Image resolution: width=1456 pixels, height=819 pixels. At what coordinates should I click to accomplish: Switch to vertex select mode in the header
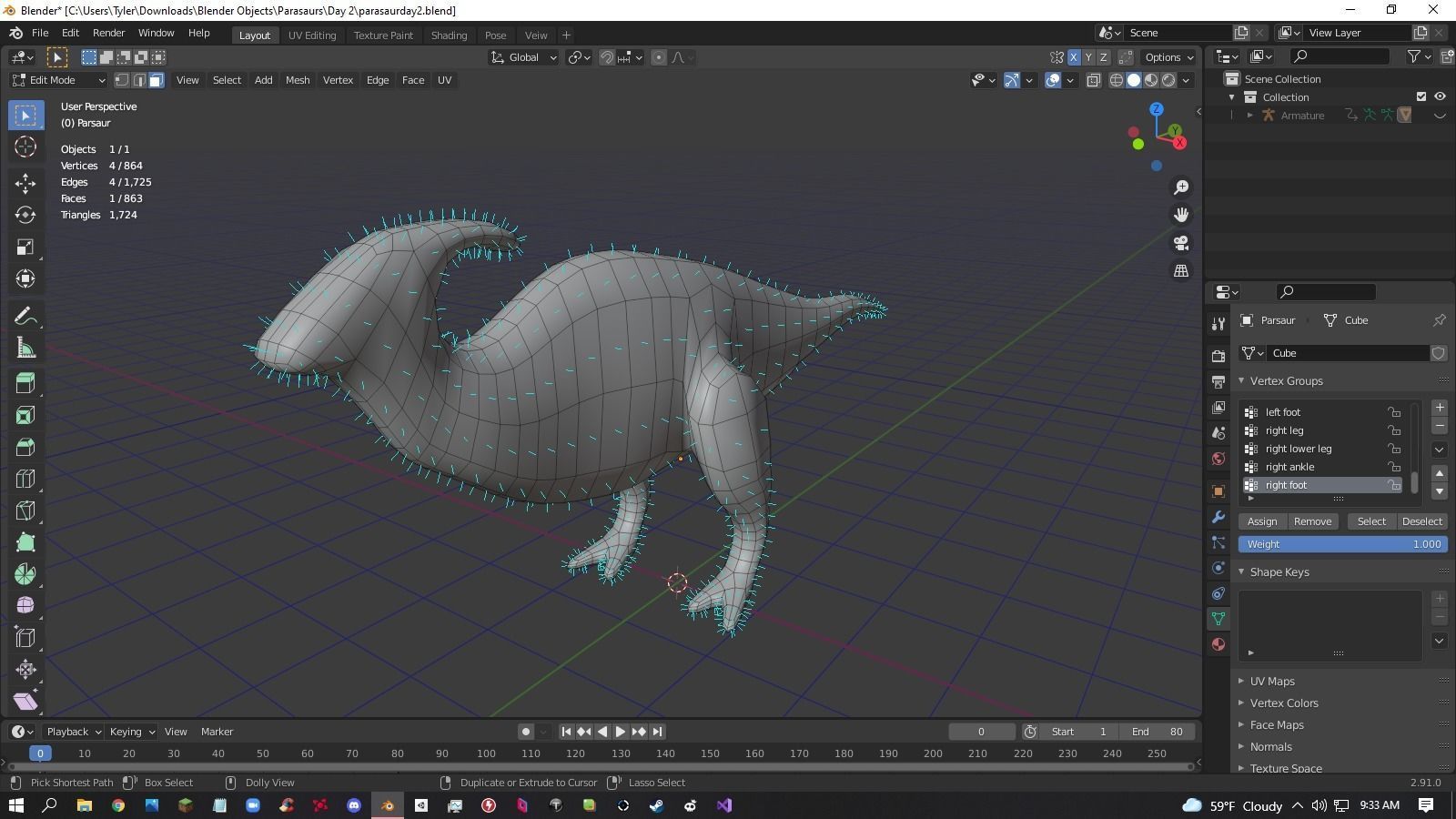[121, 80]
